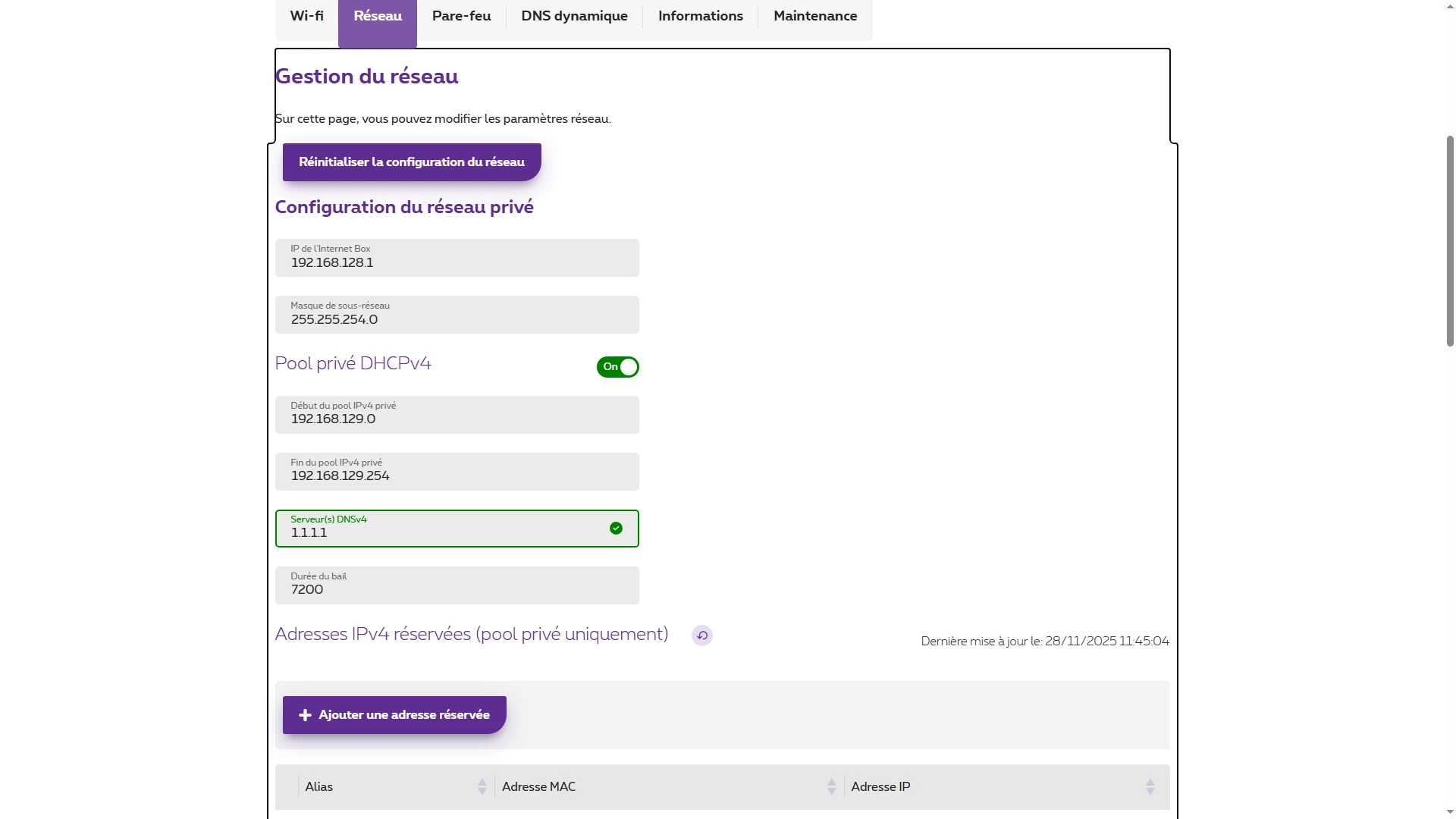Click the refresh reserved addresses icon
The image size is (1456, 819).
(701, 635)
